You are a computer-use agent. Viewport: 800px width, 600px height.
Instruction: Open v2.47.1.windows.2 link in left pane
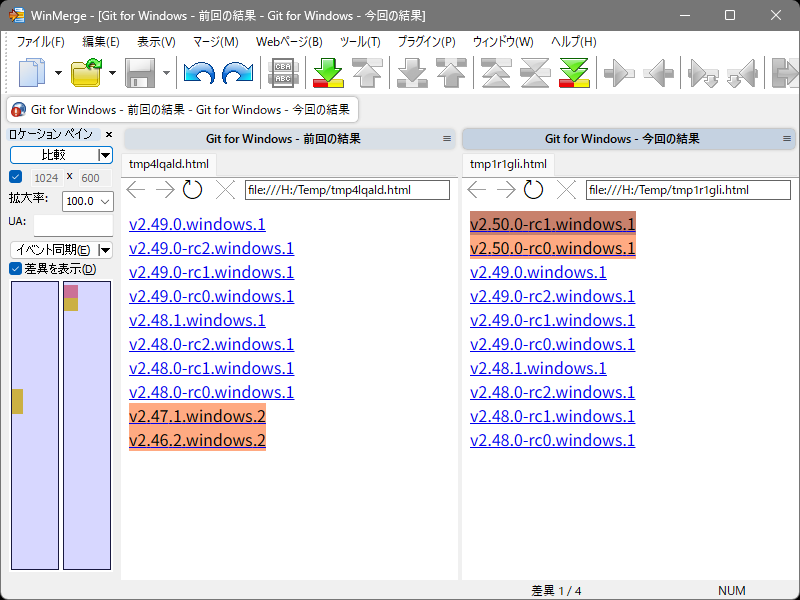(197, 416)
